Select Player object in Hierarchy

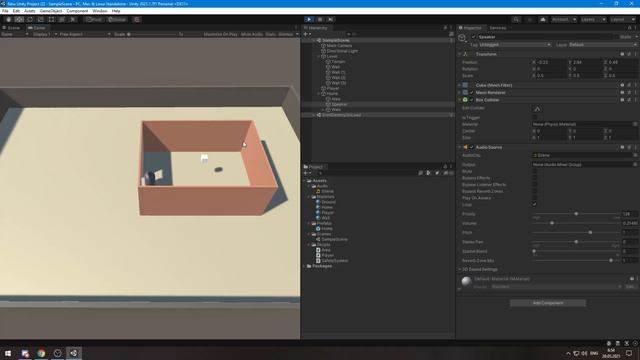coord(332,88)
